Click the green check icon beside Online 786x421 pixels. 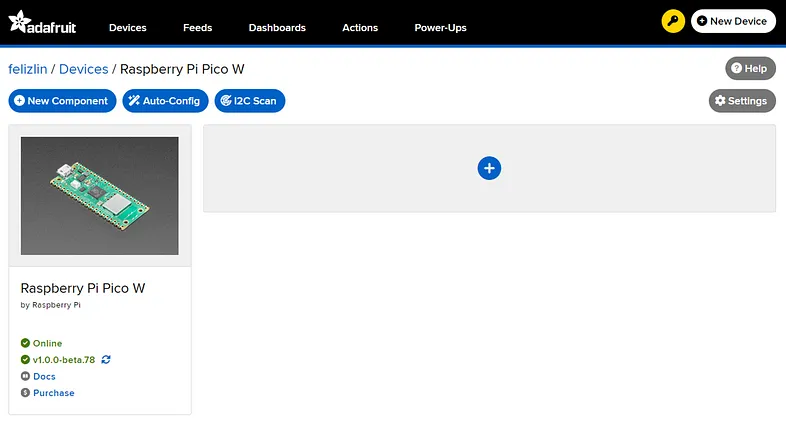coord(25,343)
